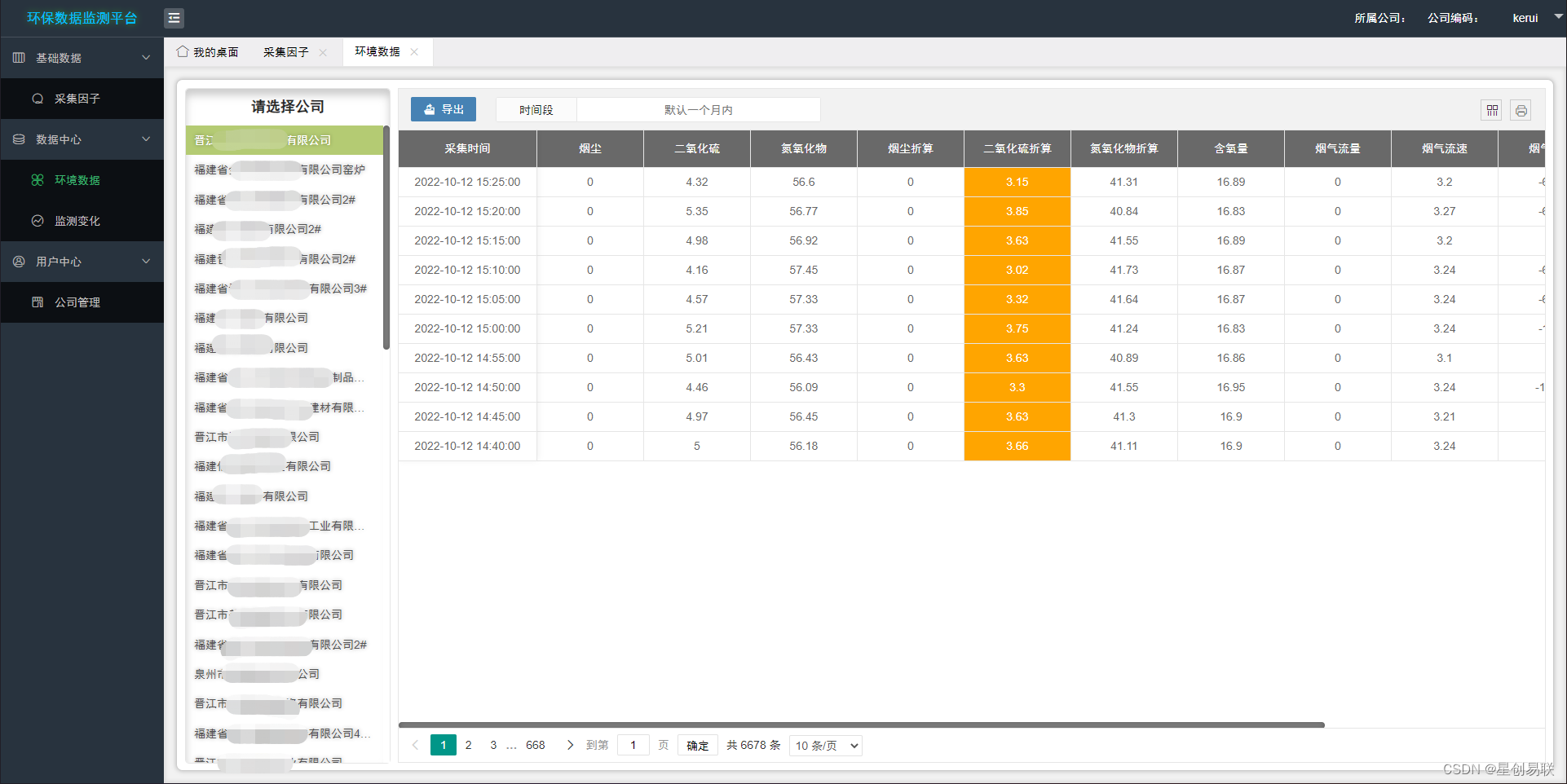Click the print table icon

click(1521, 110)
